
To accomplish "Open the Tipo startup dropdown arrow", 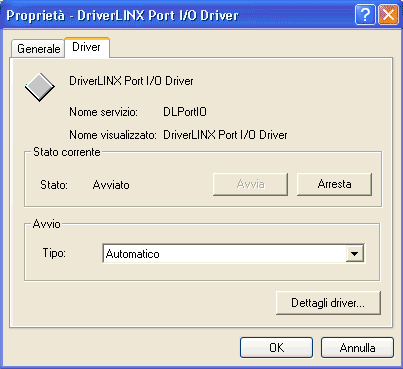I will [354, 254].
